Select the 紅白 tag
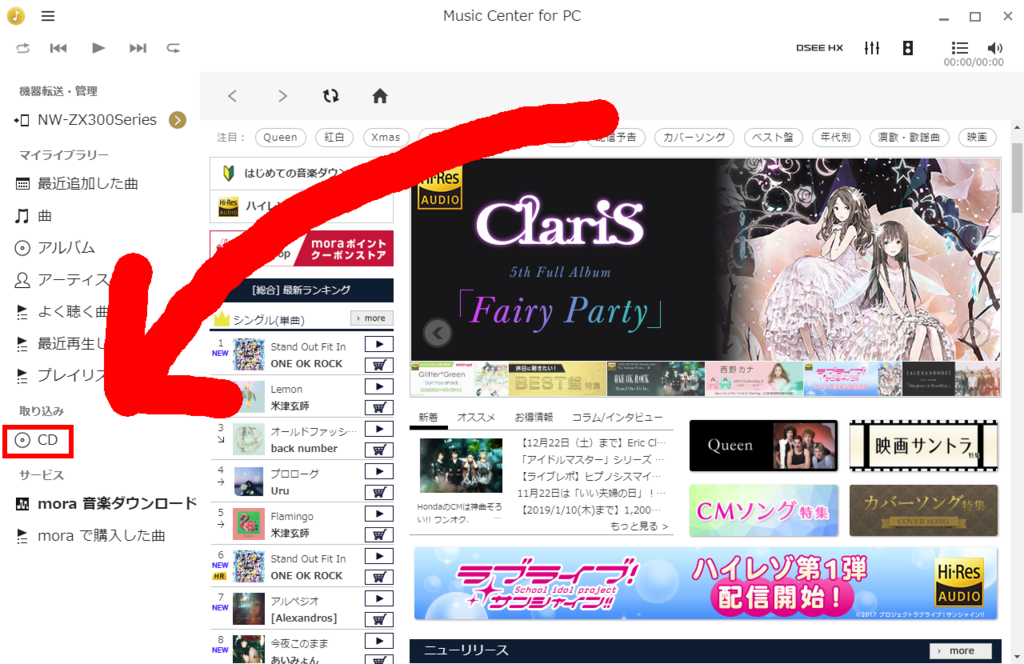 pos(334,137)
